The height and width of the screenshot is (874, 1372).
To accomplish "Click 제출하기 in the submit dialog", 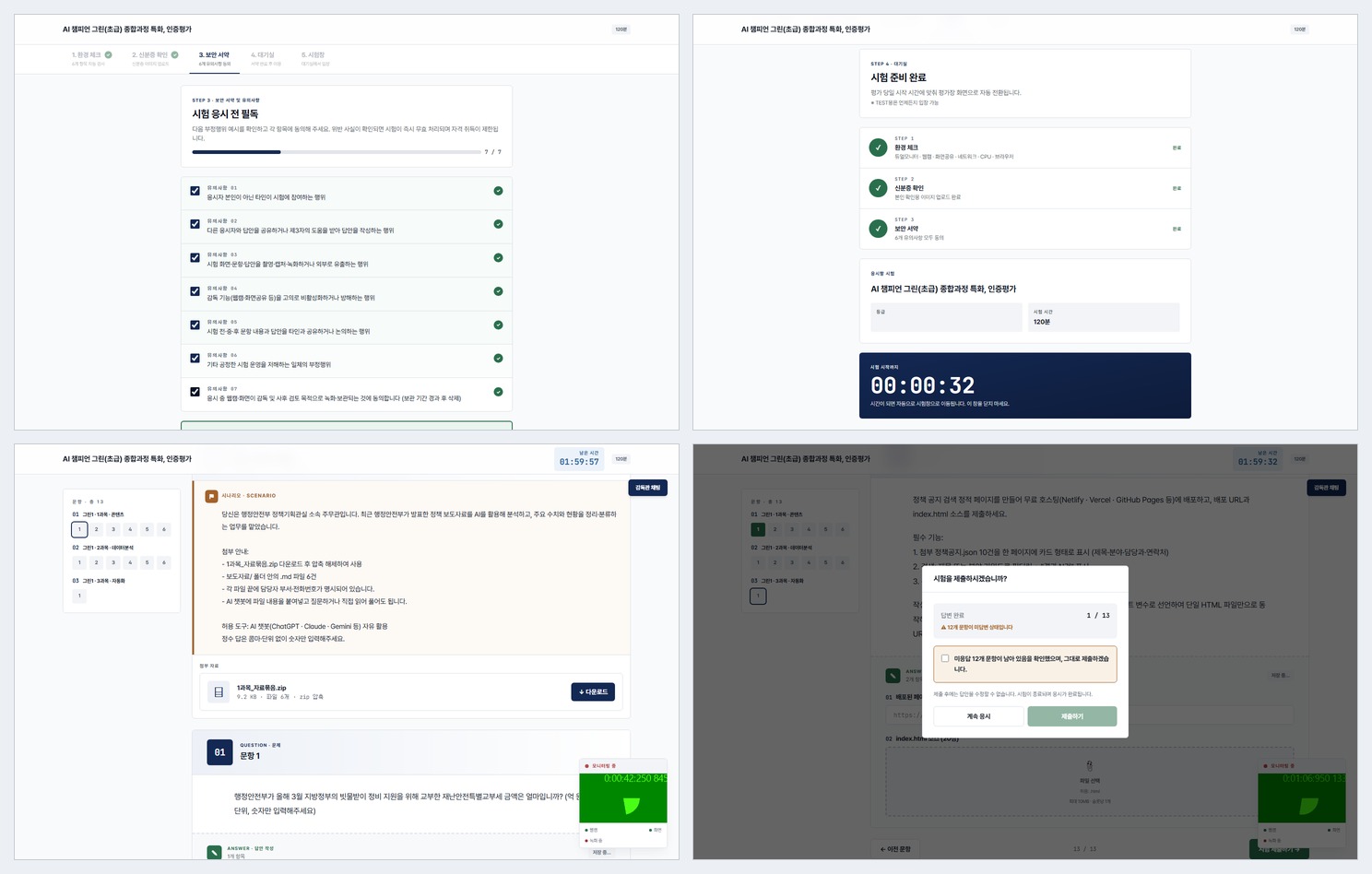I will coord(1072,716).
